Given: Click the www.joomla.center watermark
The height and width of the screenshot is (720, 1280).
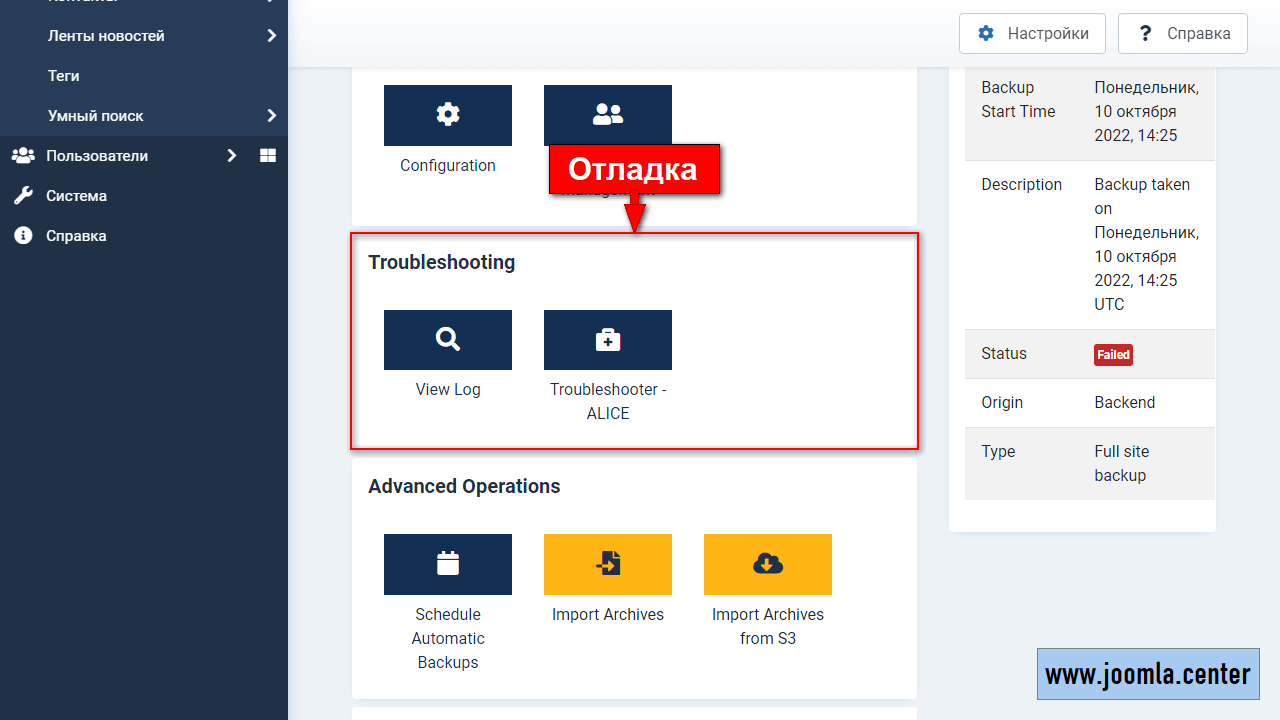Looking at the screenshot, I should click(1148, 674).
